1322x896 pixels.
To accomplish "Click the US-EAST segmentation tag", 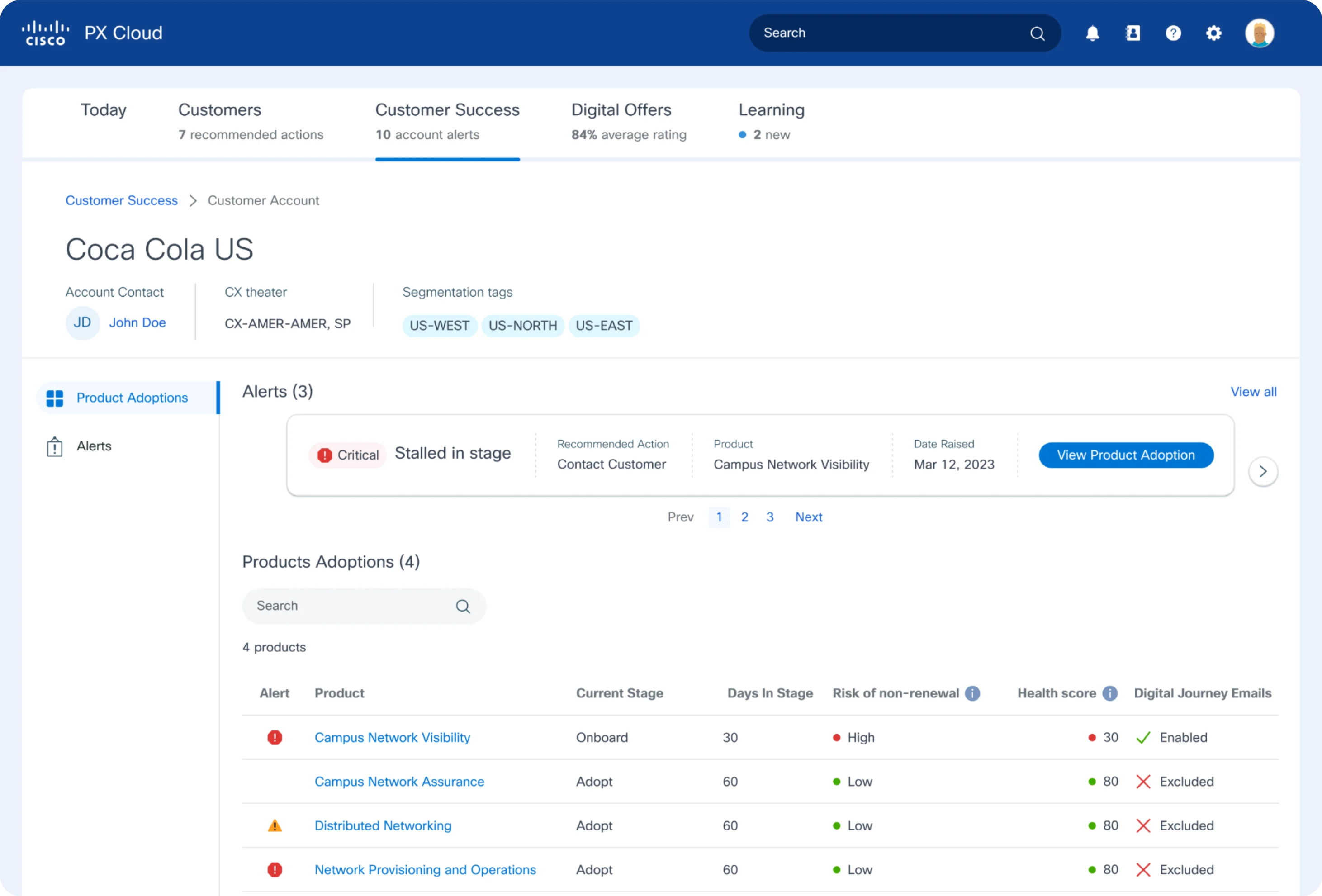I will [x=604, y=325].
